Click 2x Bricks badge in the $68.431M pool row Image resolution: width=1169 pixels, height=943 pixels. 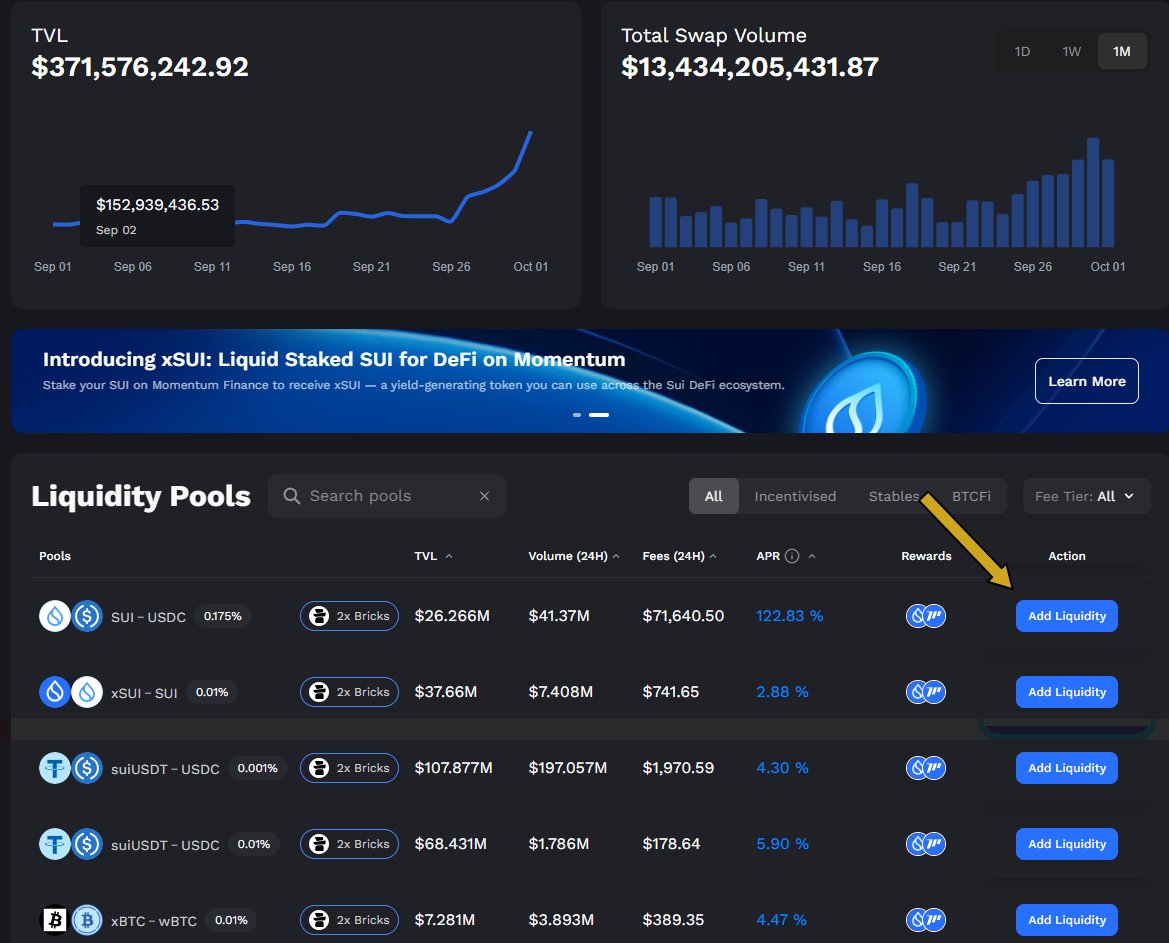(350, 845)
